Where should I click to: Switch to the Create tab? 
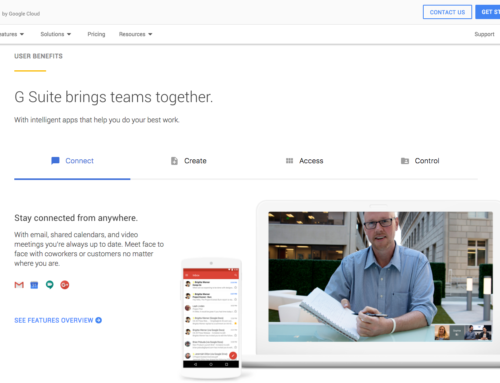(x=188, y=161)
